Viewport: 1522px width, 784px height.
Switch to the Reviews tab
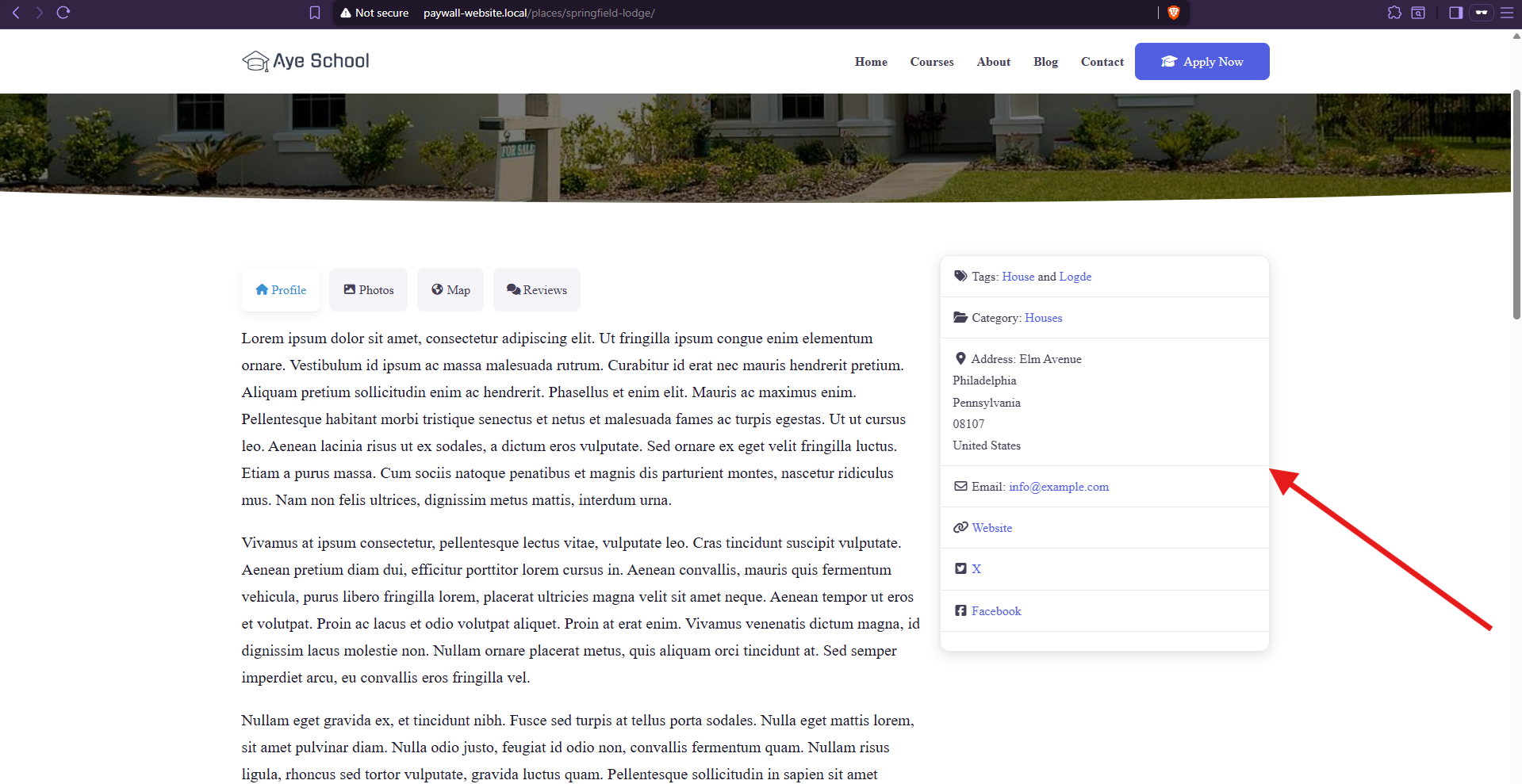tap(537, 289)
